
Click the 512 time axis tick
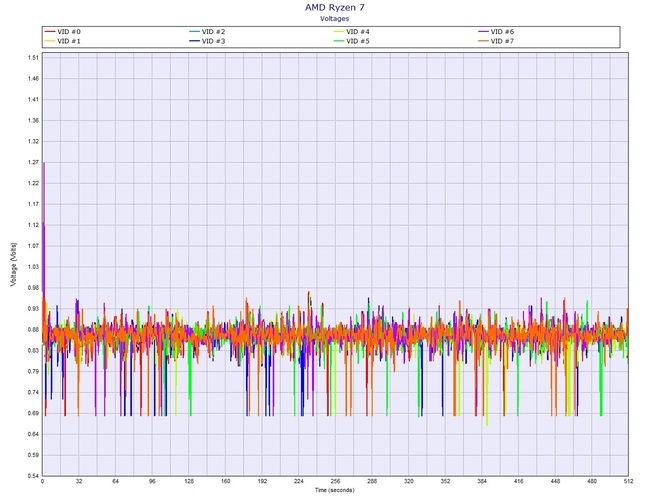pyautogui.click(x=628, y=481)
